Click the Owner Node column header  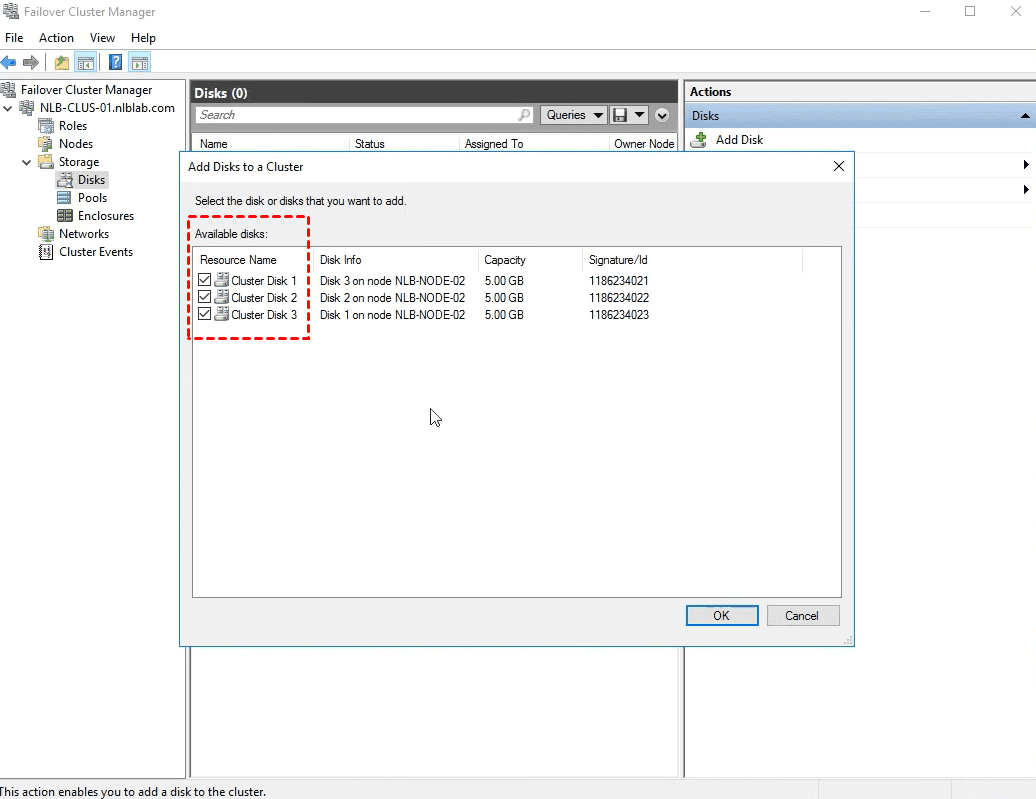coord(644,144)
